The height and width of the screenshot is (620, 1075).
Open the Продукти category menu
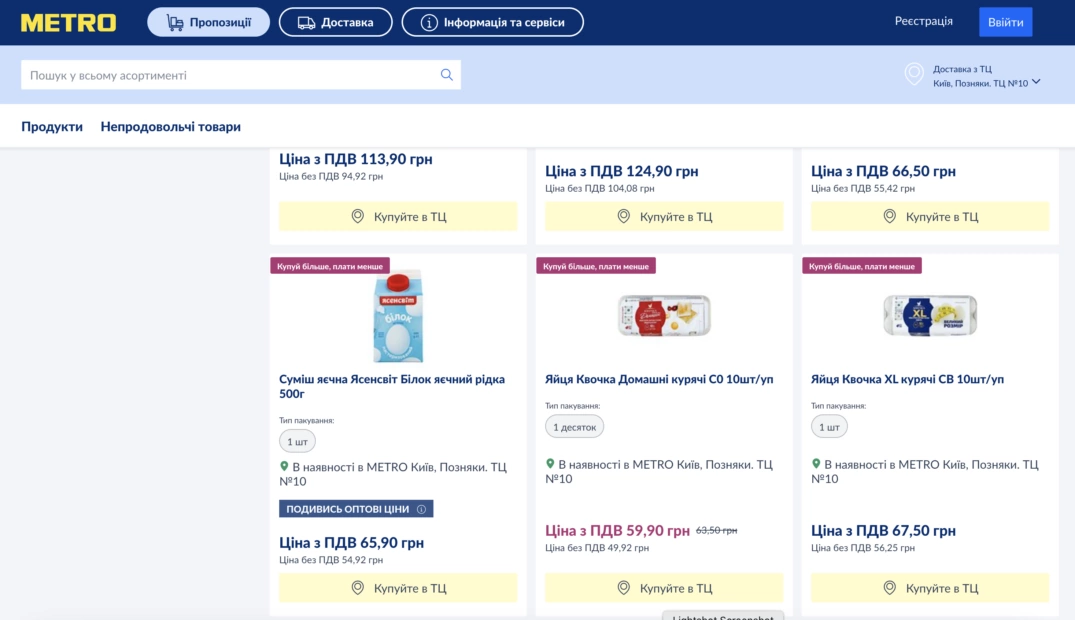pyautogui.click(x=52, y=127)
